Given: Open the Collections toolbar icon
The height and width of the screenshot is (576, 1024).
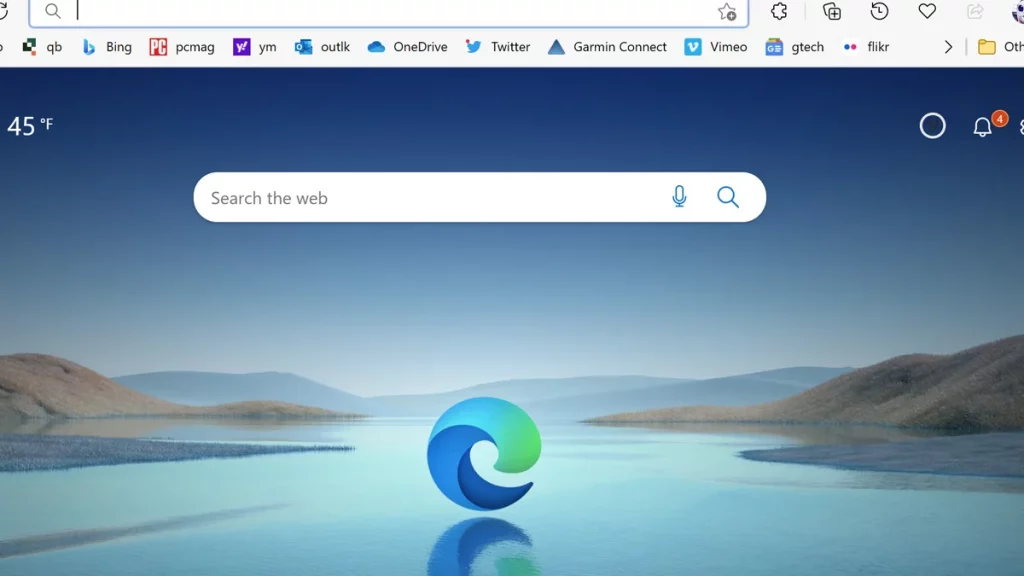Looking at the screenshot, I should [831, 11].
